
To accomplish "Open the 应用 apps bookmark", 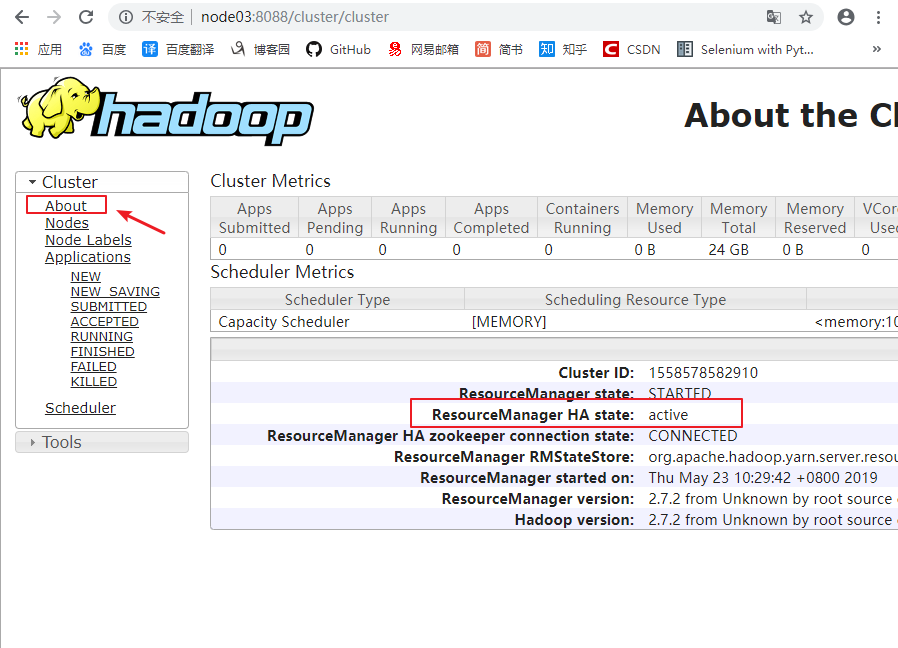I will point(38,49).
